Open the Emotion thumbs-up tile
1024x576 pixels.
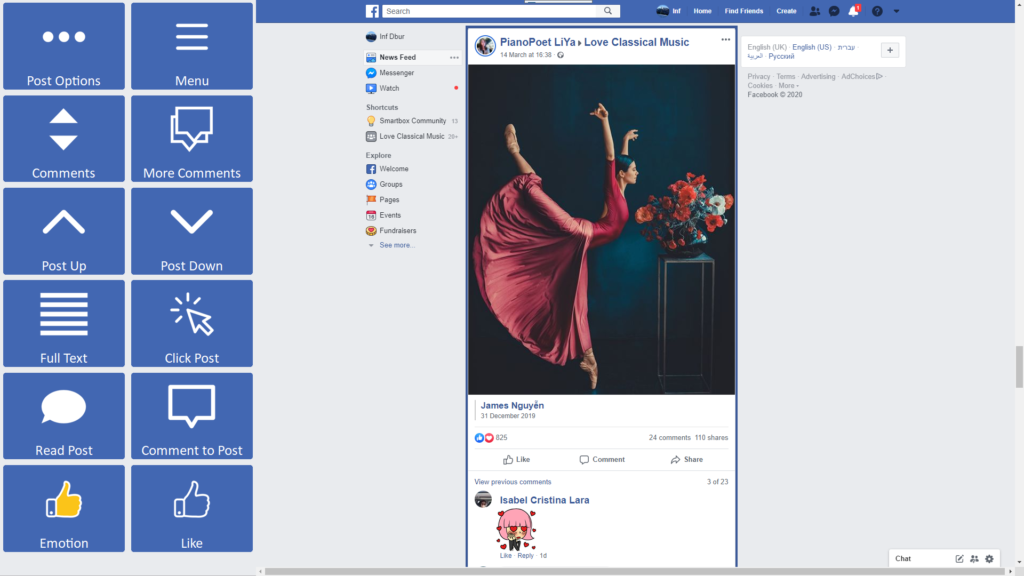click(64, 508)
